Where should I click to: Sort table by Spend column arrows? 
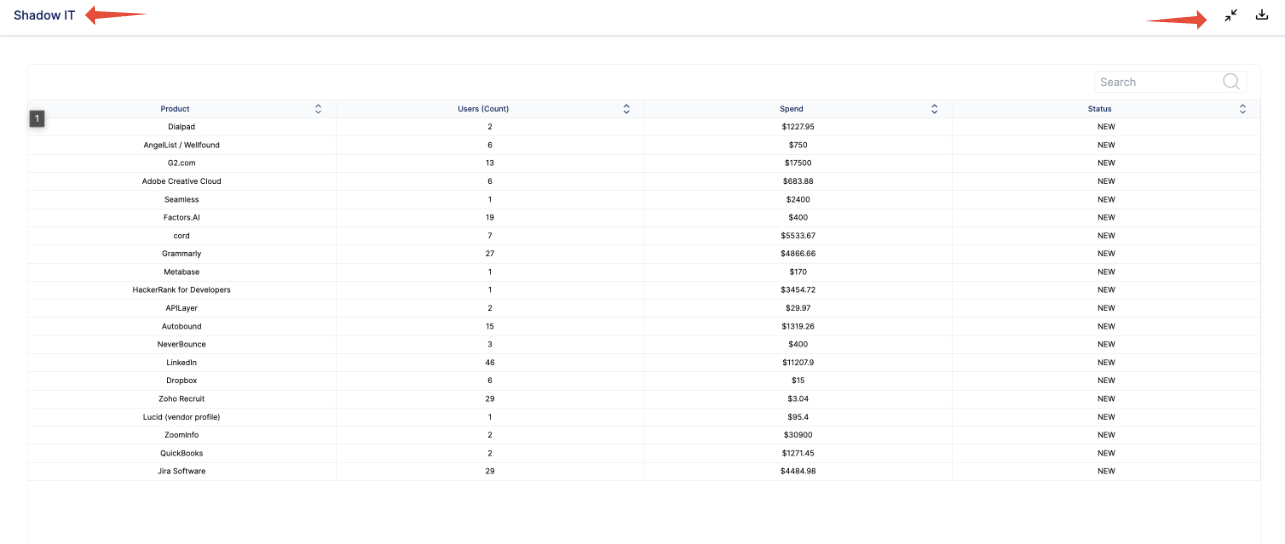pos(934,109)
